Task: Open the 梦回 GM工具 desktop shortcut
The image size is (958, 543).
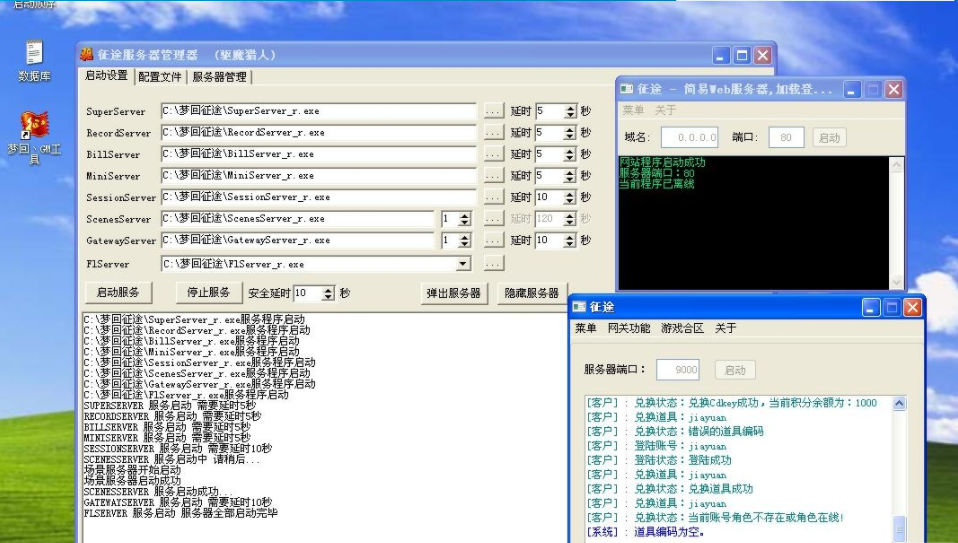Action: pyautogui.click(x=33, y=125)
